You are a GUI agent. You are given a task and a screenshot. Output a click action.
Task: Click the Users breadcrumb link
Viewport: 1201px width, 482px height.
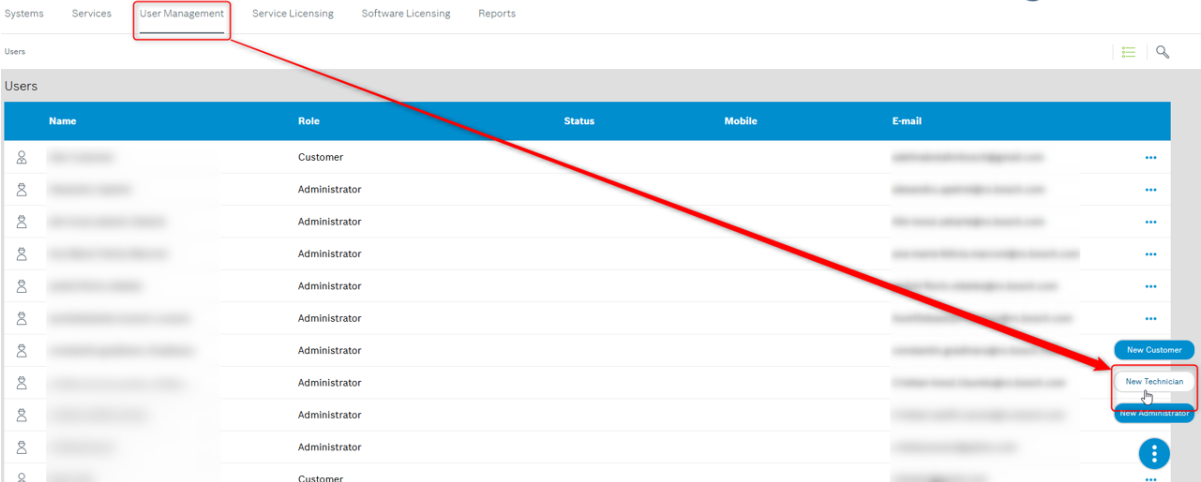point(15,52)
